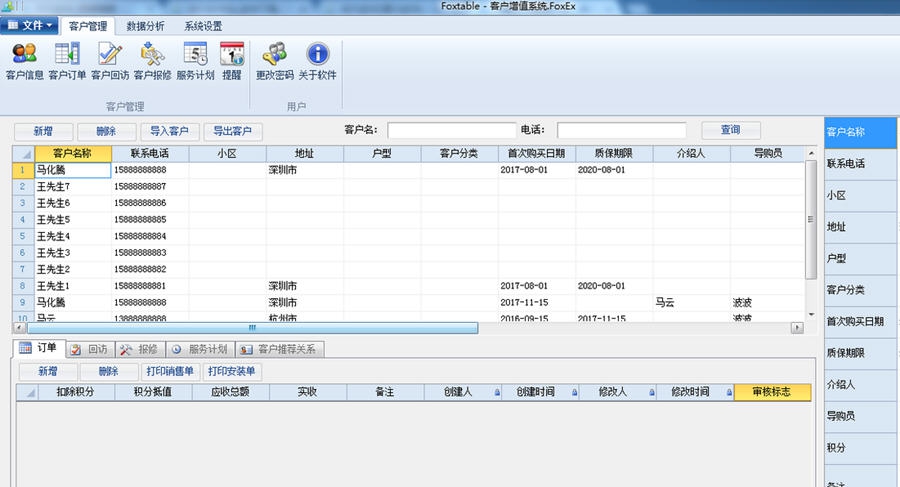900x487 pixels.
Task: Switch to the 数据分析 ribbon tab
Action: click(x=145, y=26)
